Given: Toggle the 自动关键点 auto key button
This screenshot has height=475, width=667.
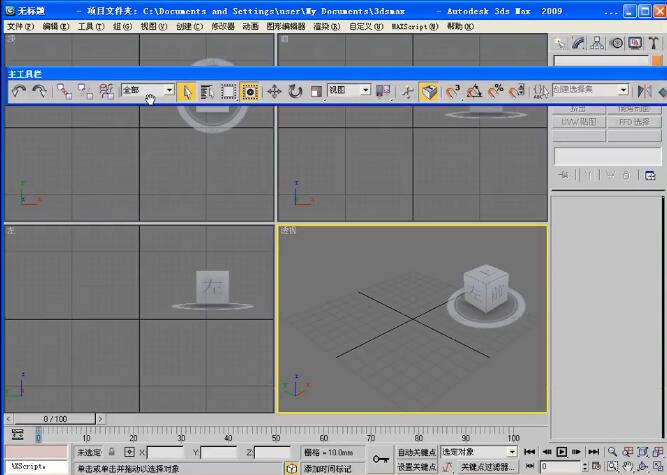Looking at the screenshot, I should pyautogui.click(x=416, y=452).
